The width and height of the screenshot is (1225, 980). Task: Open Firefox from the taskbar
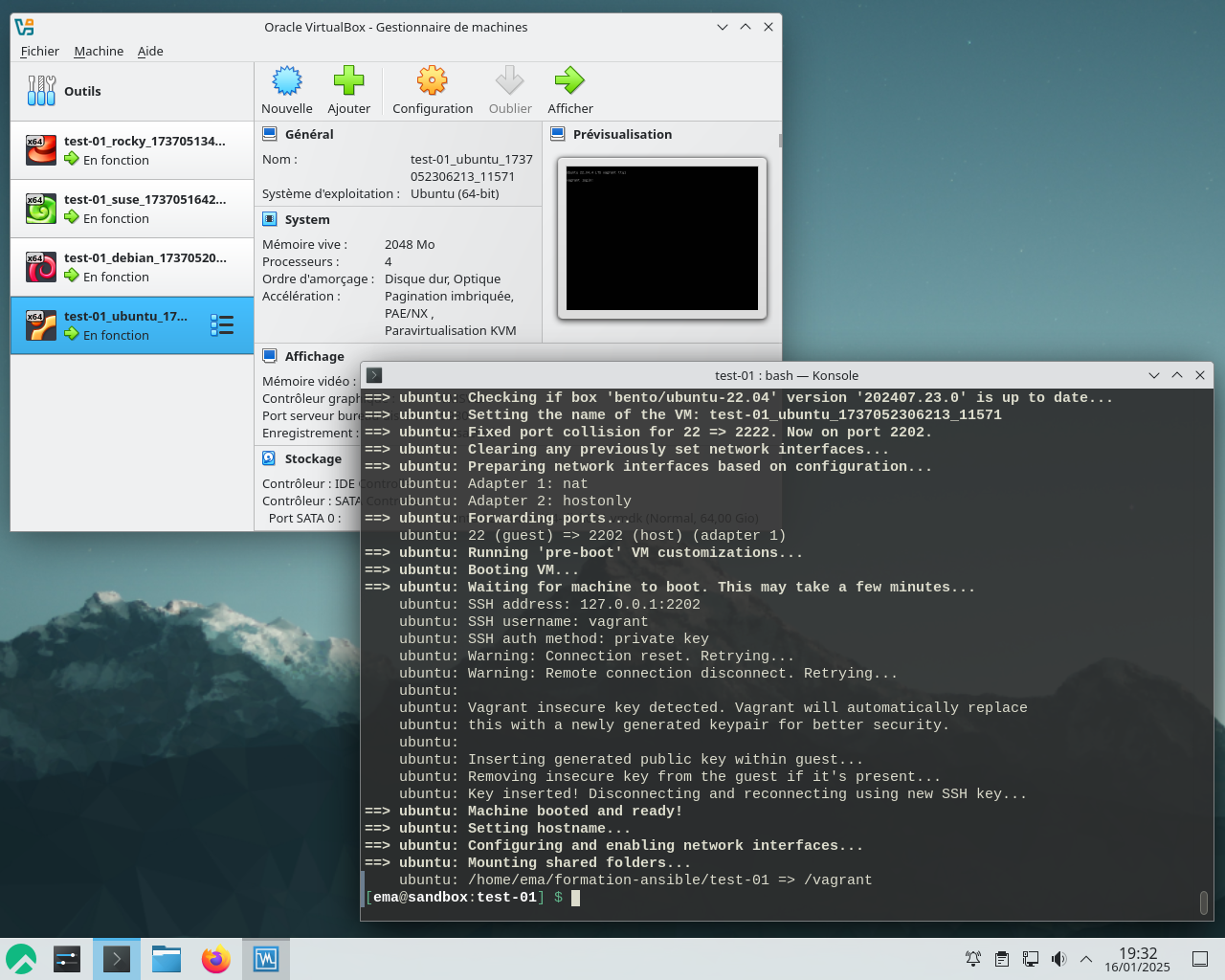215,958
